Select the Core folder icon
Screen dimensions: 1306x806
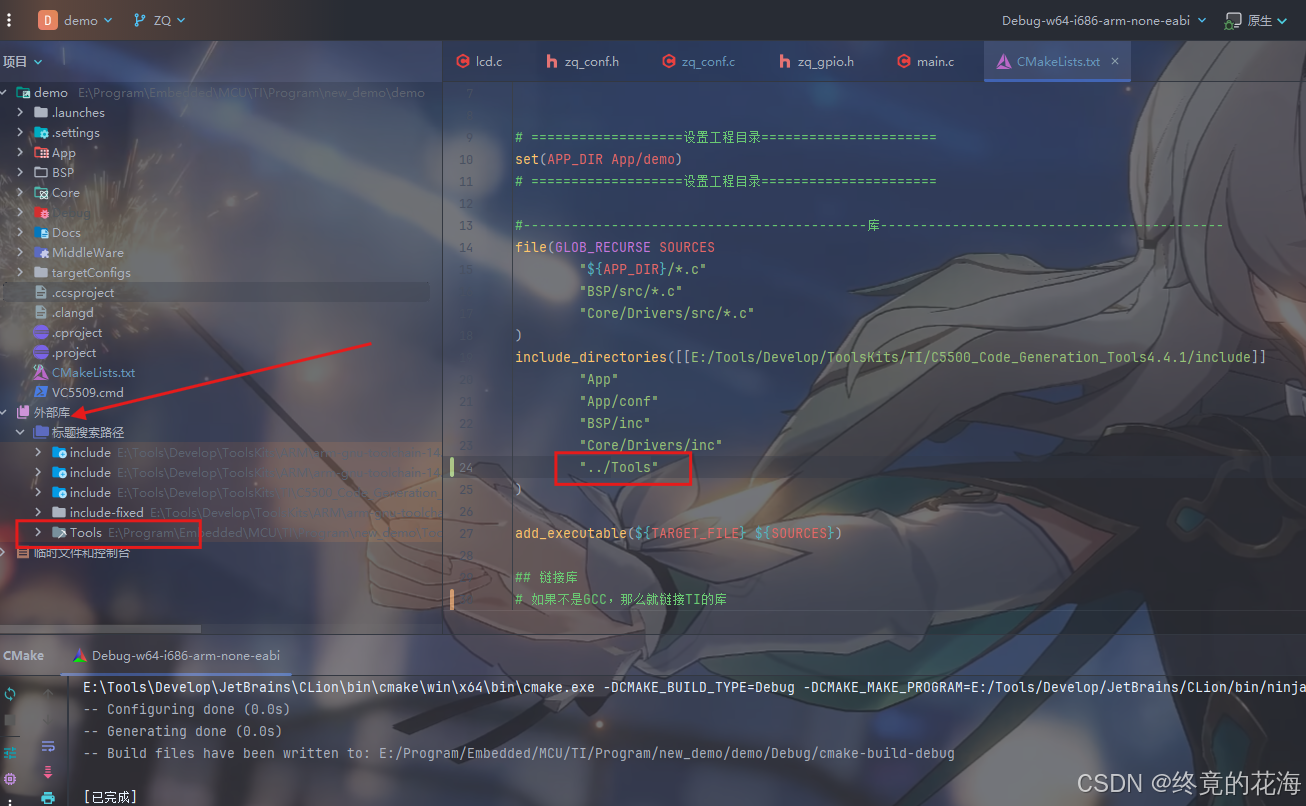click(x=41, y=192)
